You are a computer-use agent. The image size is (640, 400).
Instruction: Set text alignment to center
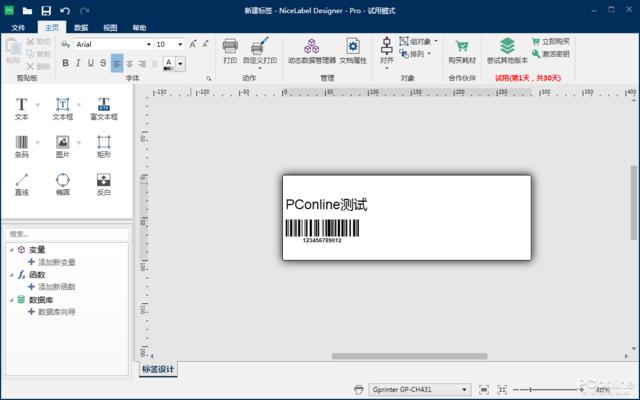click(130, 64)
